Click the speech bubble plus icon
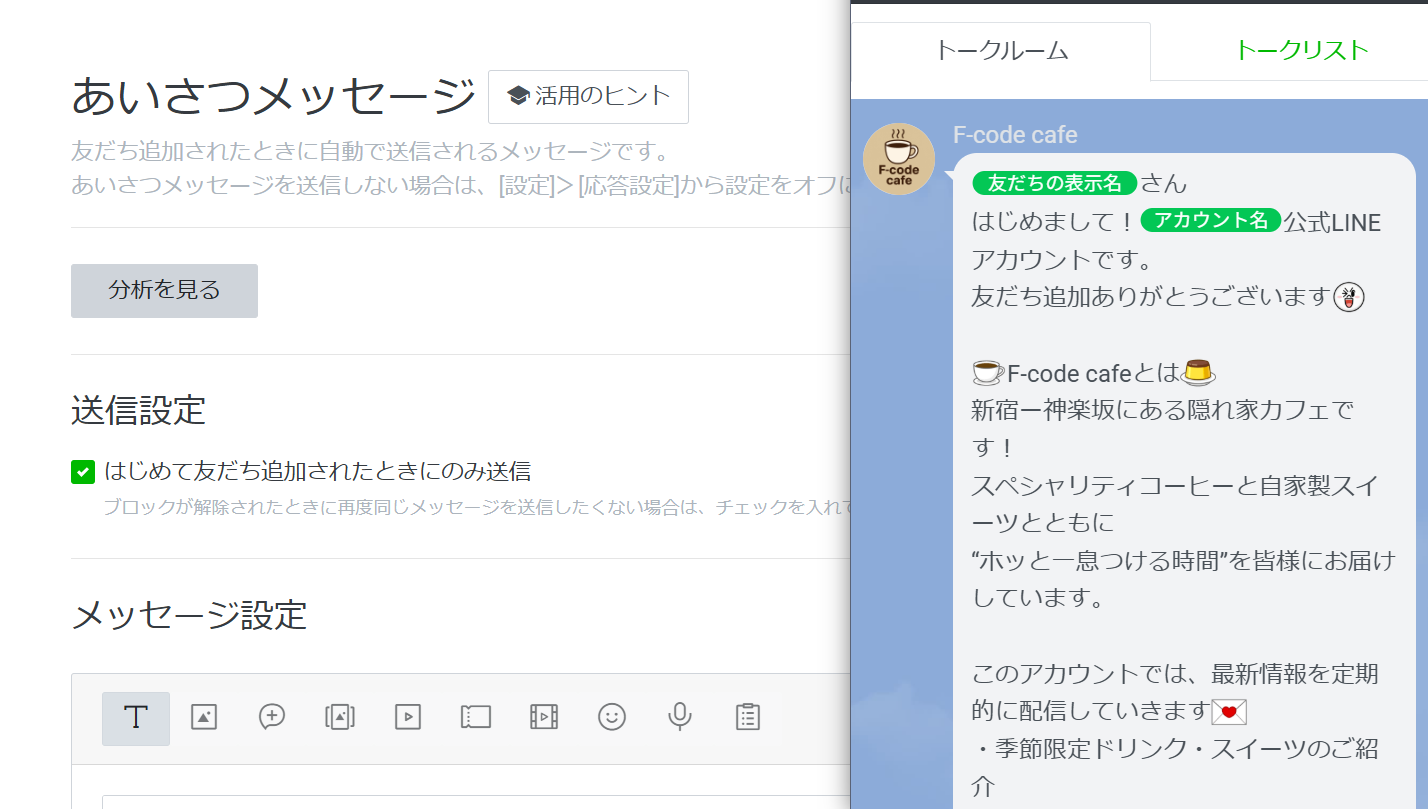 click(x=272, y=717)
